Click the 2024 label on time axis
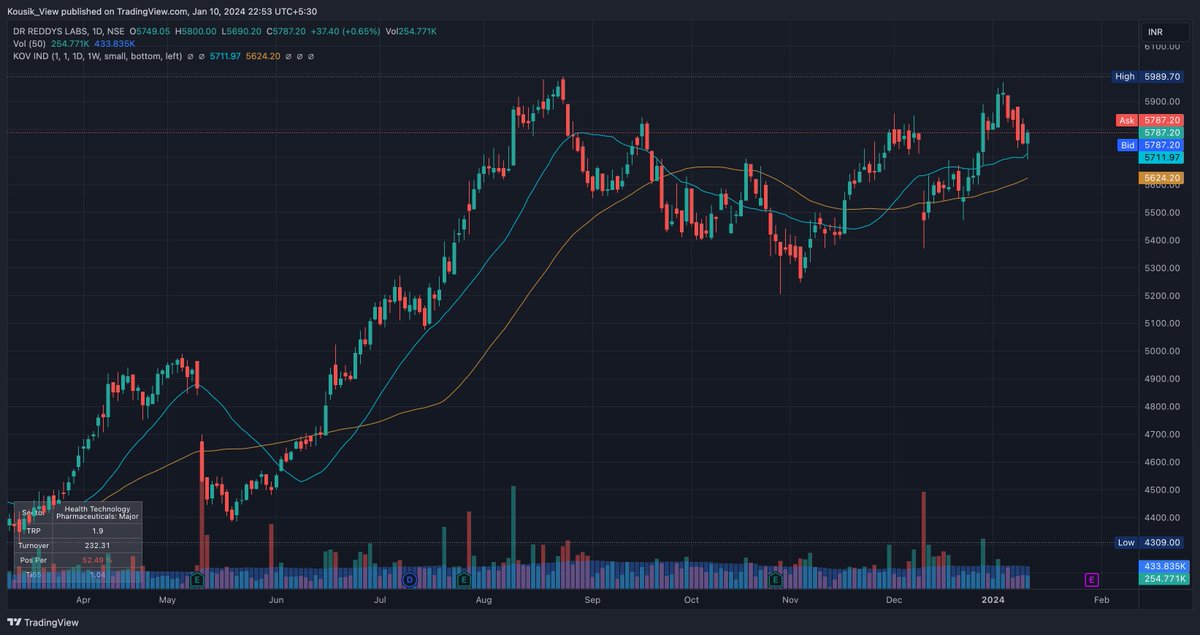1200x635 pixels. pyautogui.click(x=992, y=600)
